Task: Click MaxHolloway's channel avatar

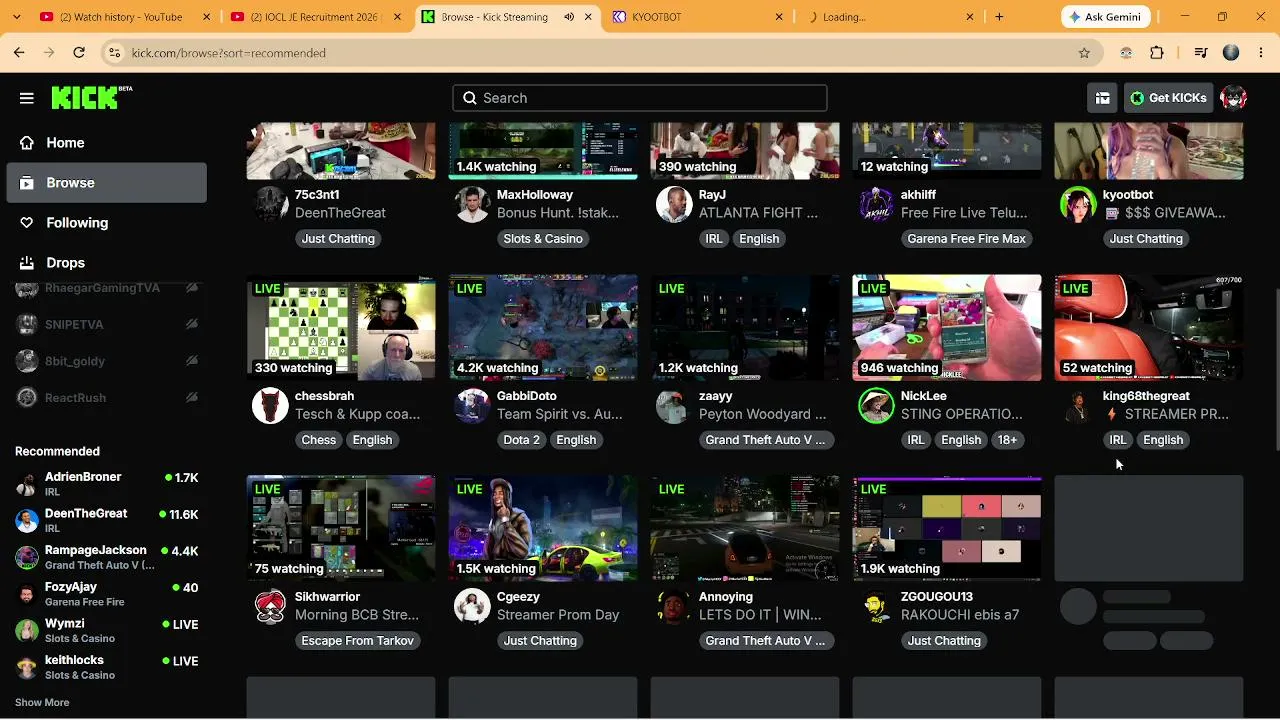Action: [x=472, y=205]
